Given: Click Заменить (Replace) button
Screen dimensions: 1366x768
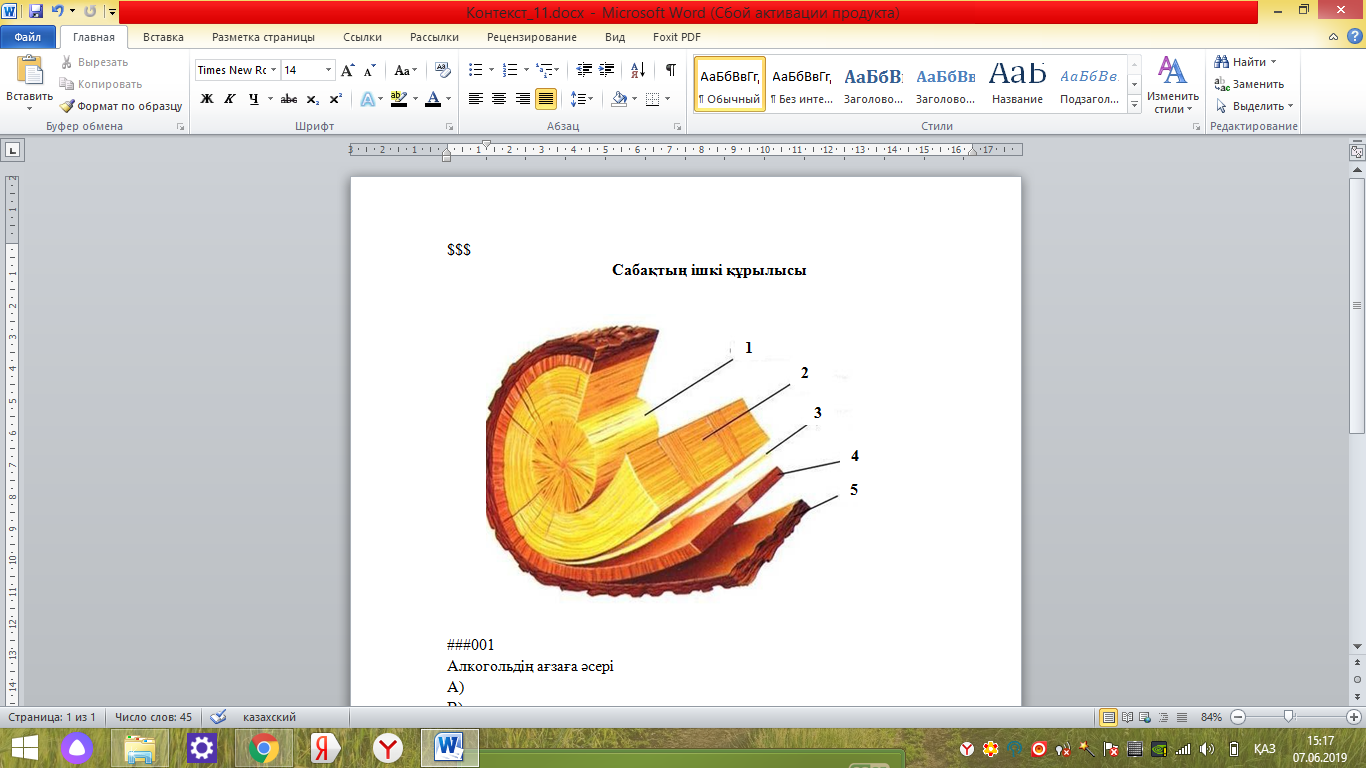Looking at the screenshot, I should pyautogui.click(x=1249, y=84).
